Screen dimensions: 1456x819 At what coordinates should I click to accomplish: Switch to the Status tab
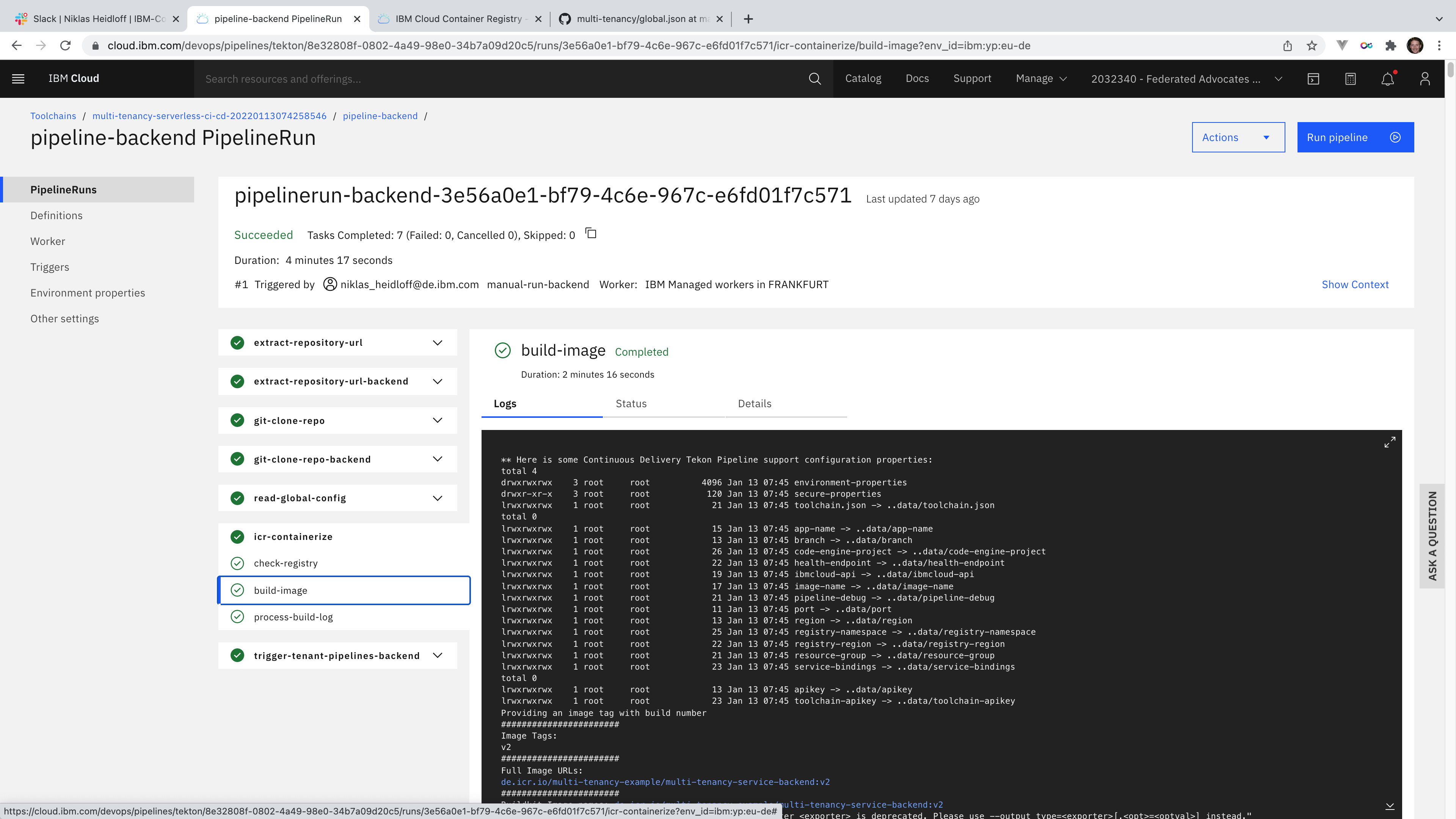coord(631,403)
